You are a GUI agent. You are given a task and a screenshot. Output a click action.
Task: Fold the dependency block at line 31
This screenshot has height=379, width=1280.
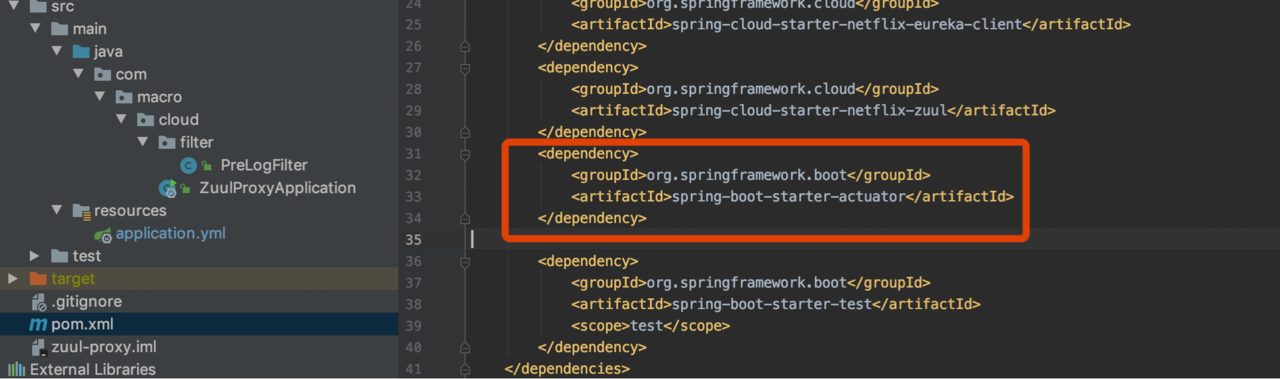click(x=465, y=153)
